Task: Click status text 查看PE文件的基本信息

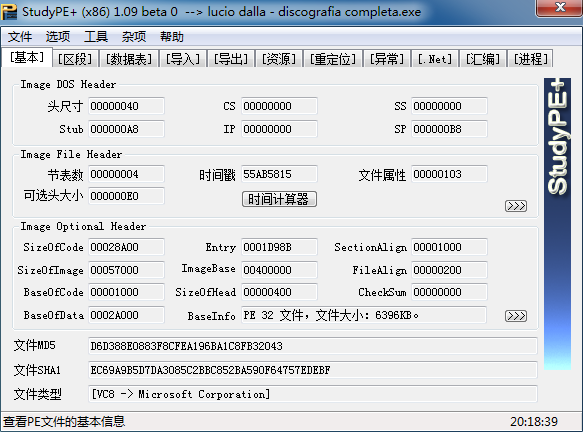Action: pos(64,422)
